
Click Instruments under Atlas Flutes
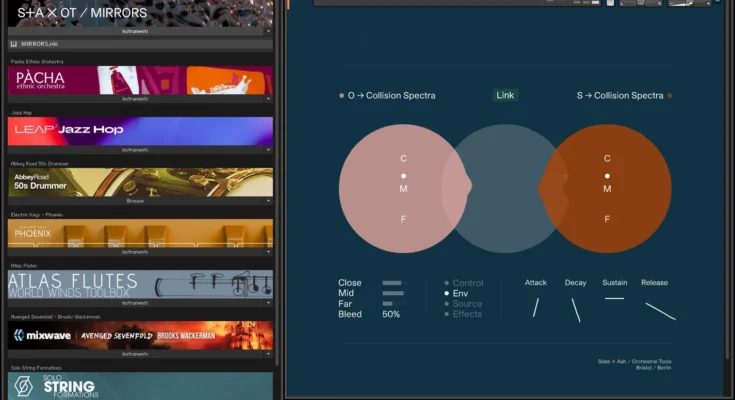(x=135, y=303)
